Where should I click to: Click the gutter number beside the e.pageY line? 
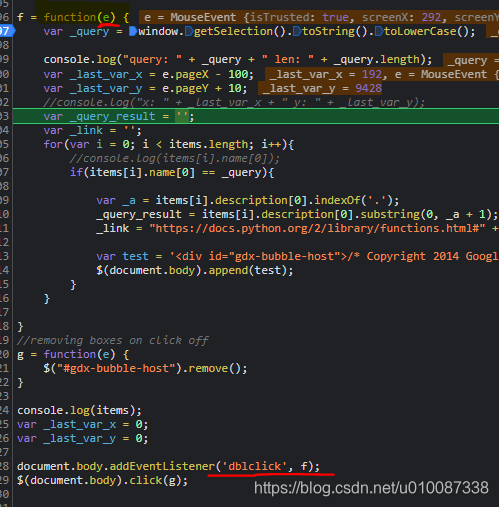click(x=5, y=88)
